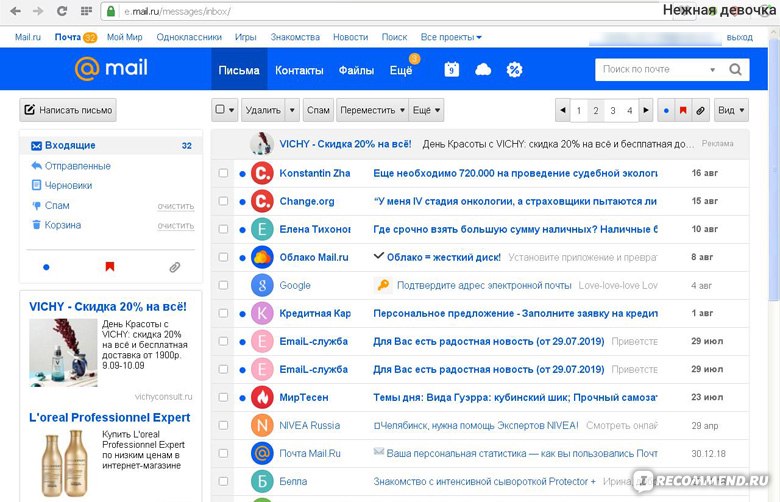Open the Входящие folder
Screen dimensions: 780x502
[x=111, y=145]
